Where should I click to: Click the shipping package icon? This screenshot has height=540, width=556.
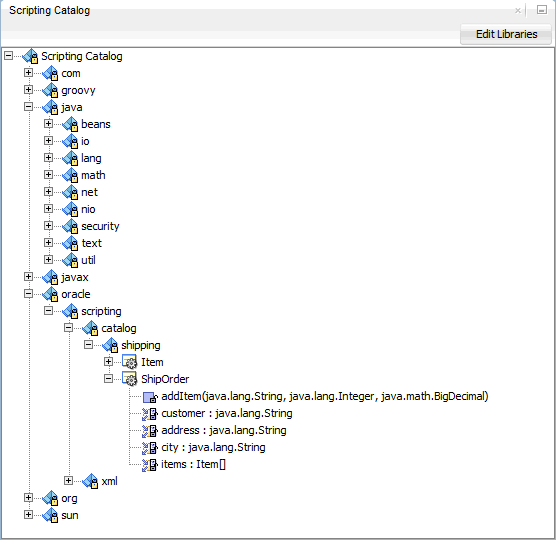110,345
